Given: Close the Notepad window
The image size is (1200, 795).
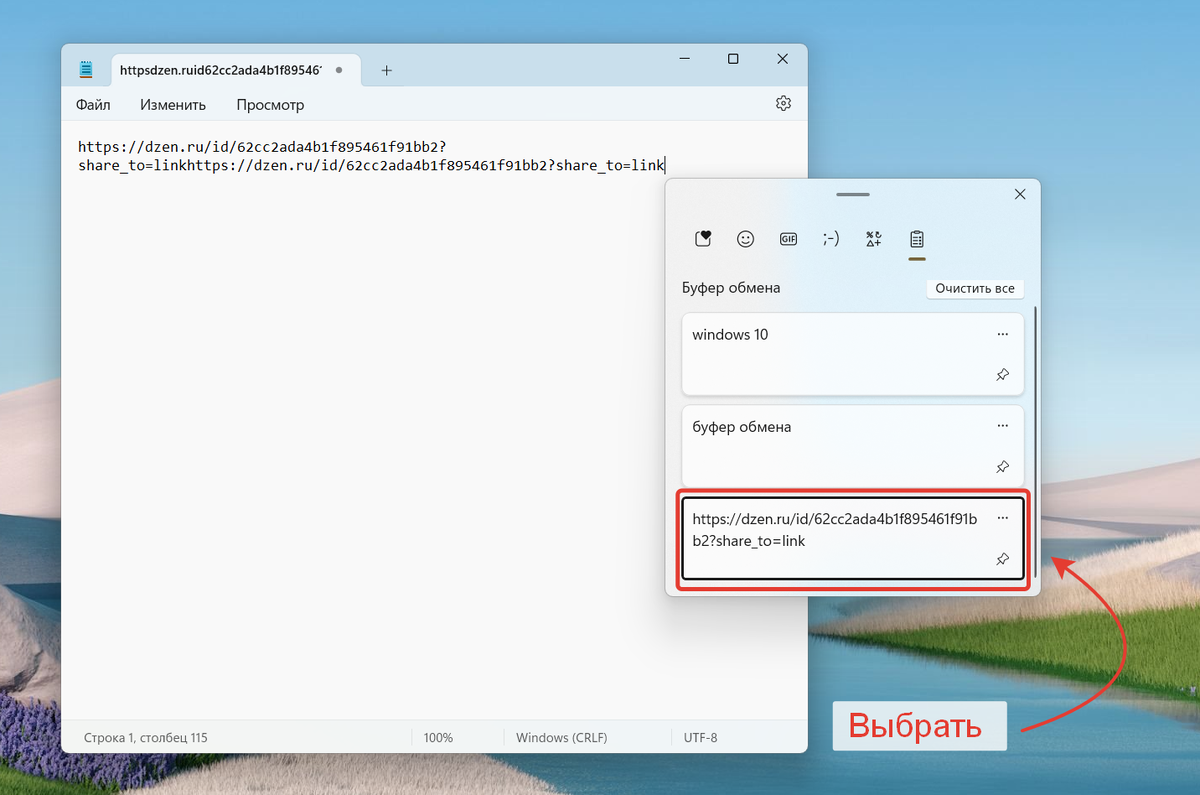Looking at the screenshot, I should (x=783, y=60).
